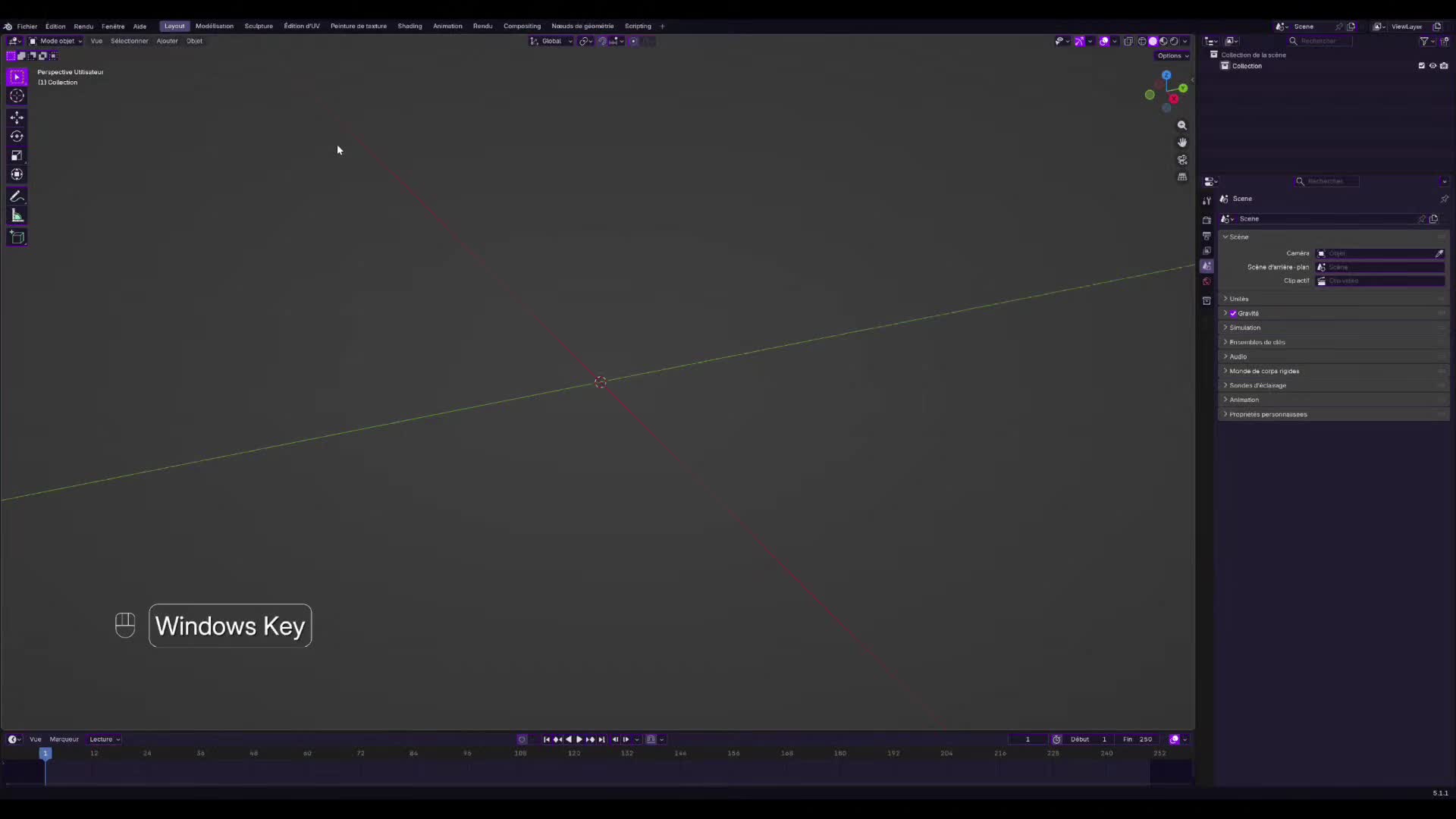This screenshot has width=1456, height=819.
Task: Select the Measure ruler tool
Action: pos(17,216)
